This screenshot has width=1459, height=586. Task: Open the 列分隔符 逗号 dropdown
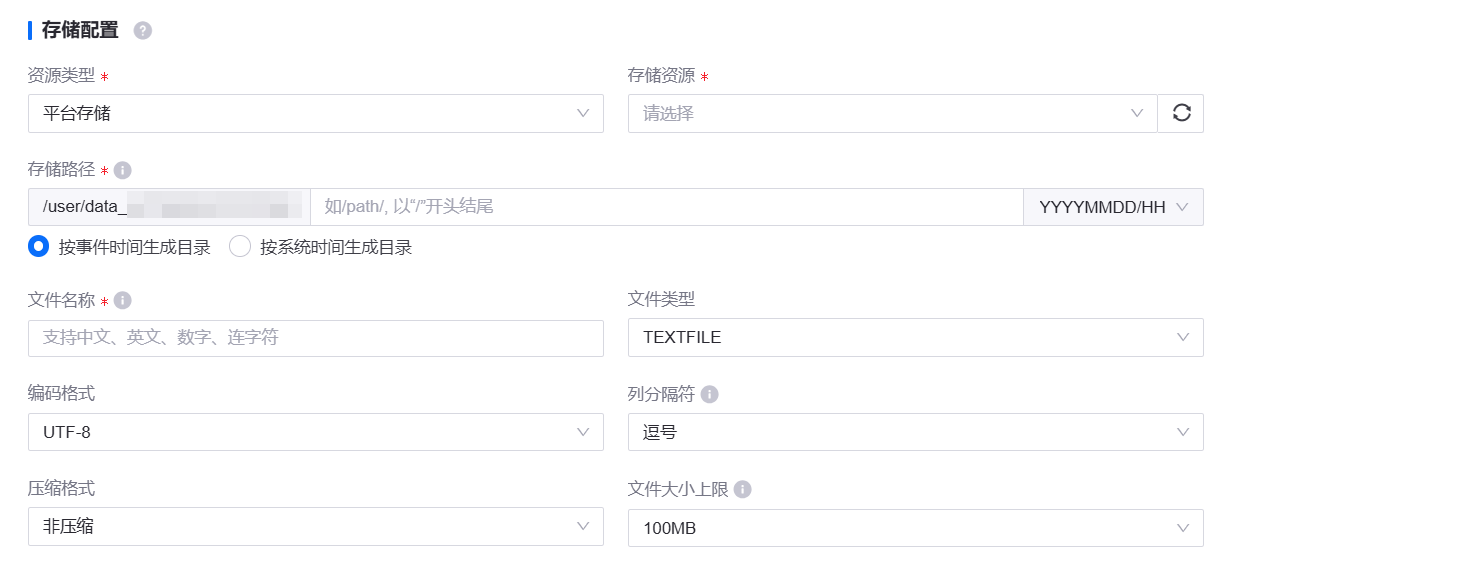coord(915,432)
